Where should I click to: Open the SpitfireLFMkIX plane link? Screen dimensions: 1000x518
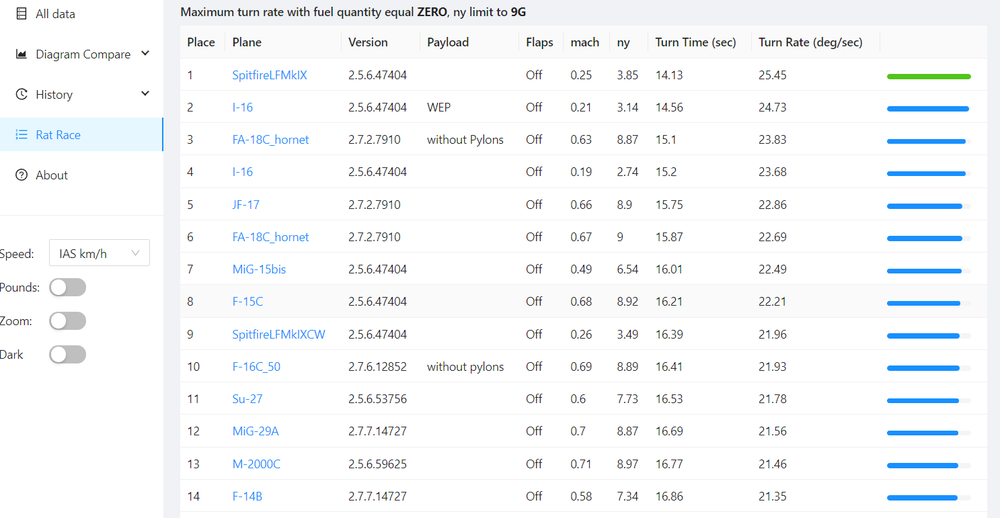[270, 75]
